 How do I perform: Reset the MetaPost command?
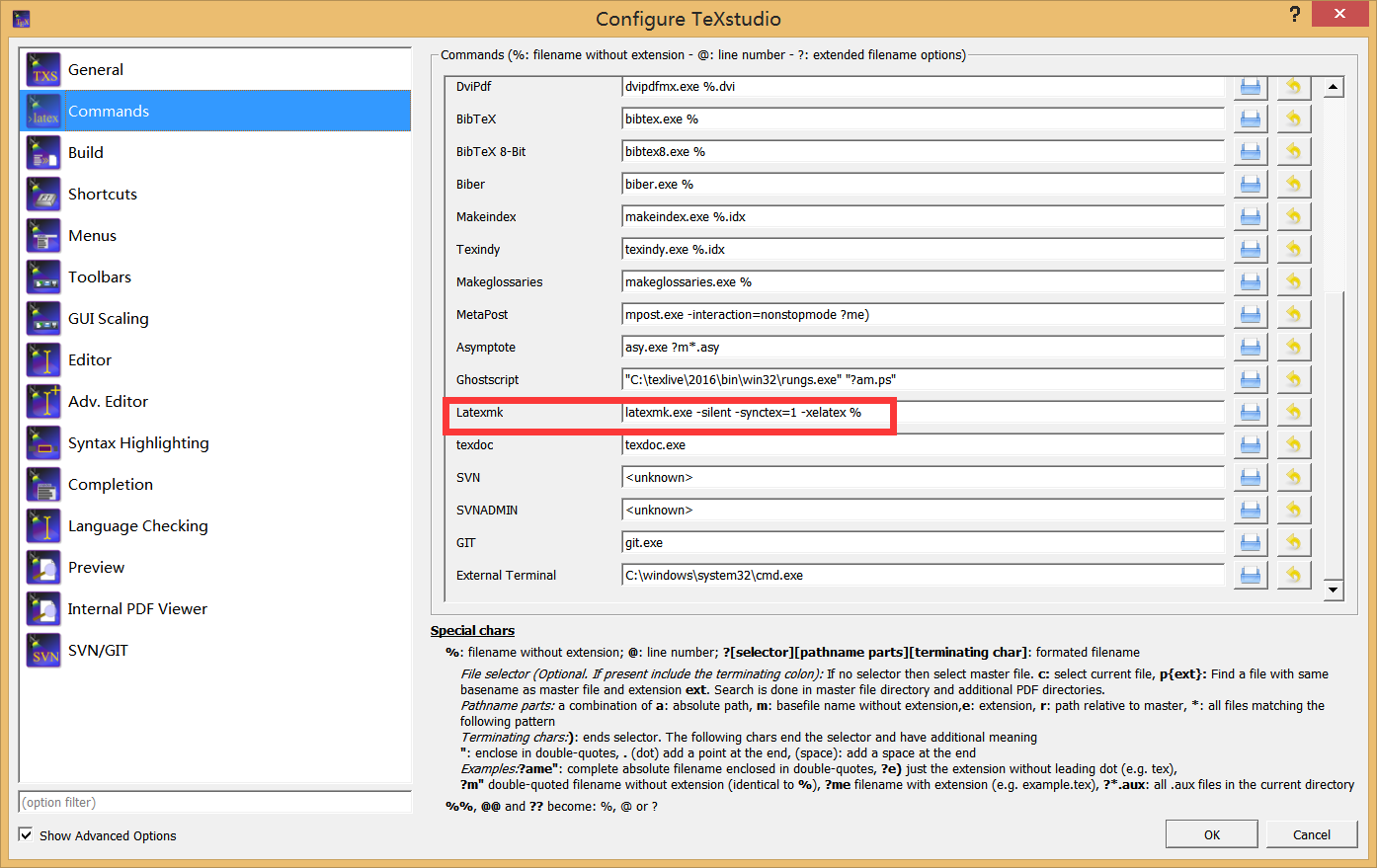coord(1293,315)
